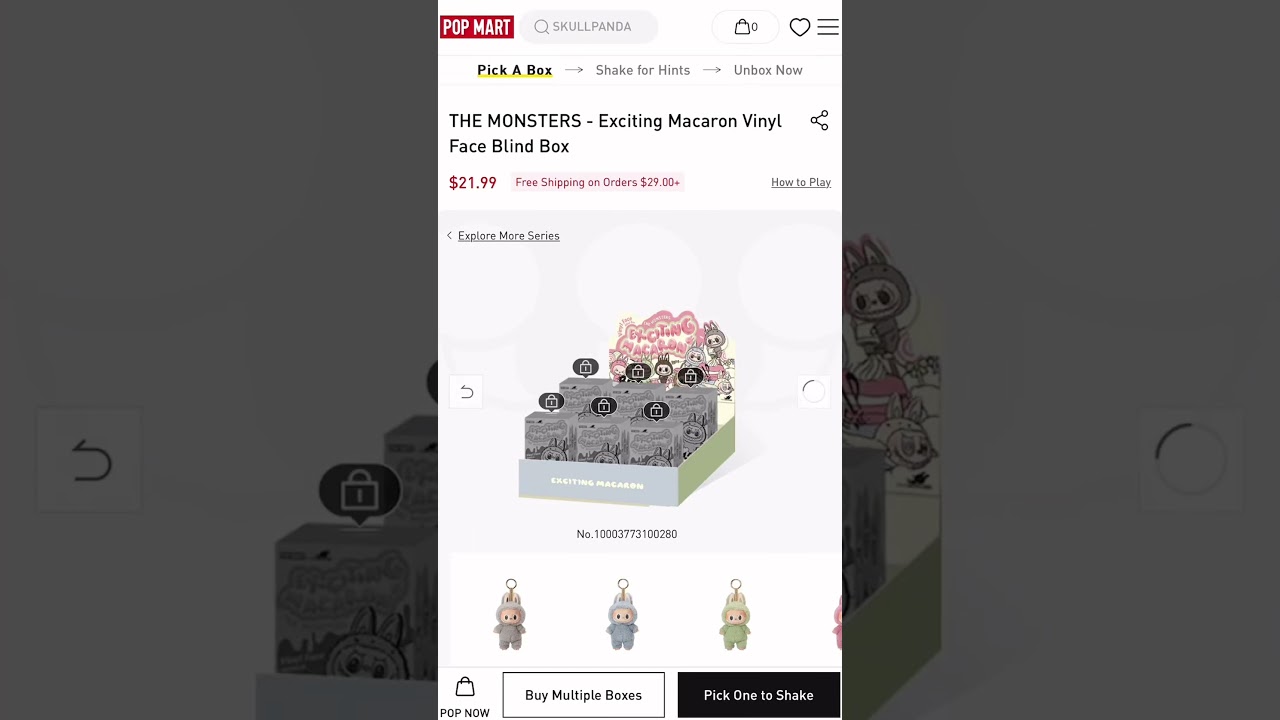This screenshot has height=720, width=1280.
Task: Click the search field showing SKULLPANDA
Action: [x=589, y=27]
